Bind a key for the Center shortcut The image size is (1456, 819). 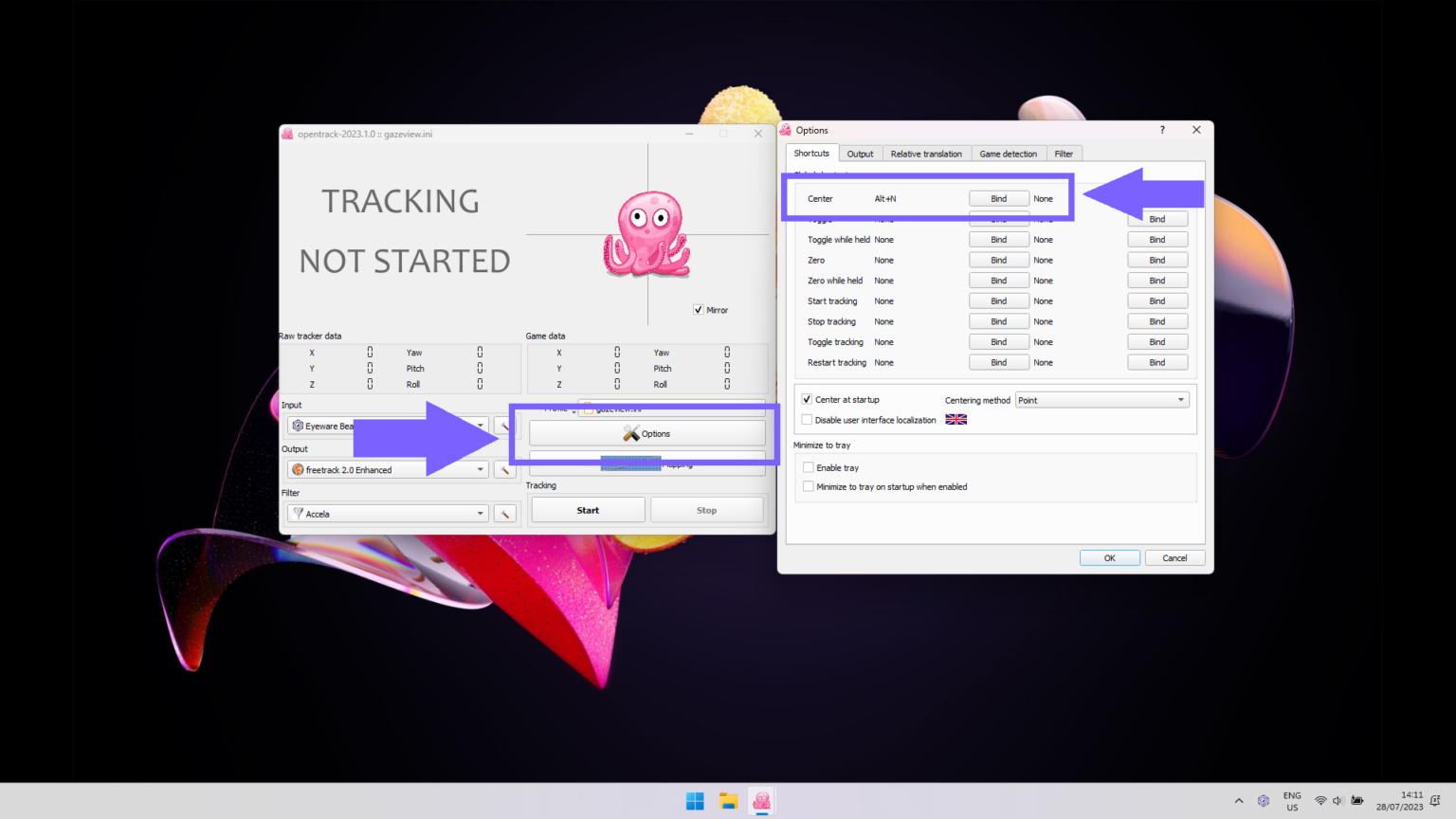point(998,198)
